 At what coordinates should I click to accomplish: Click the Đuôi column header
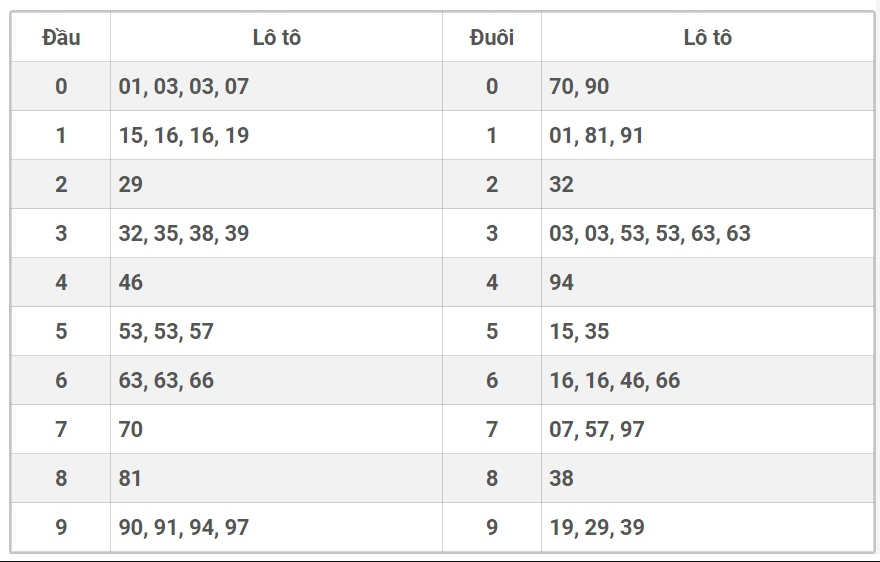click(491, 38)
